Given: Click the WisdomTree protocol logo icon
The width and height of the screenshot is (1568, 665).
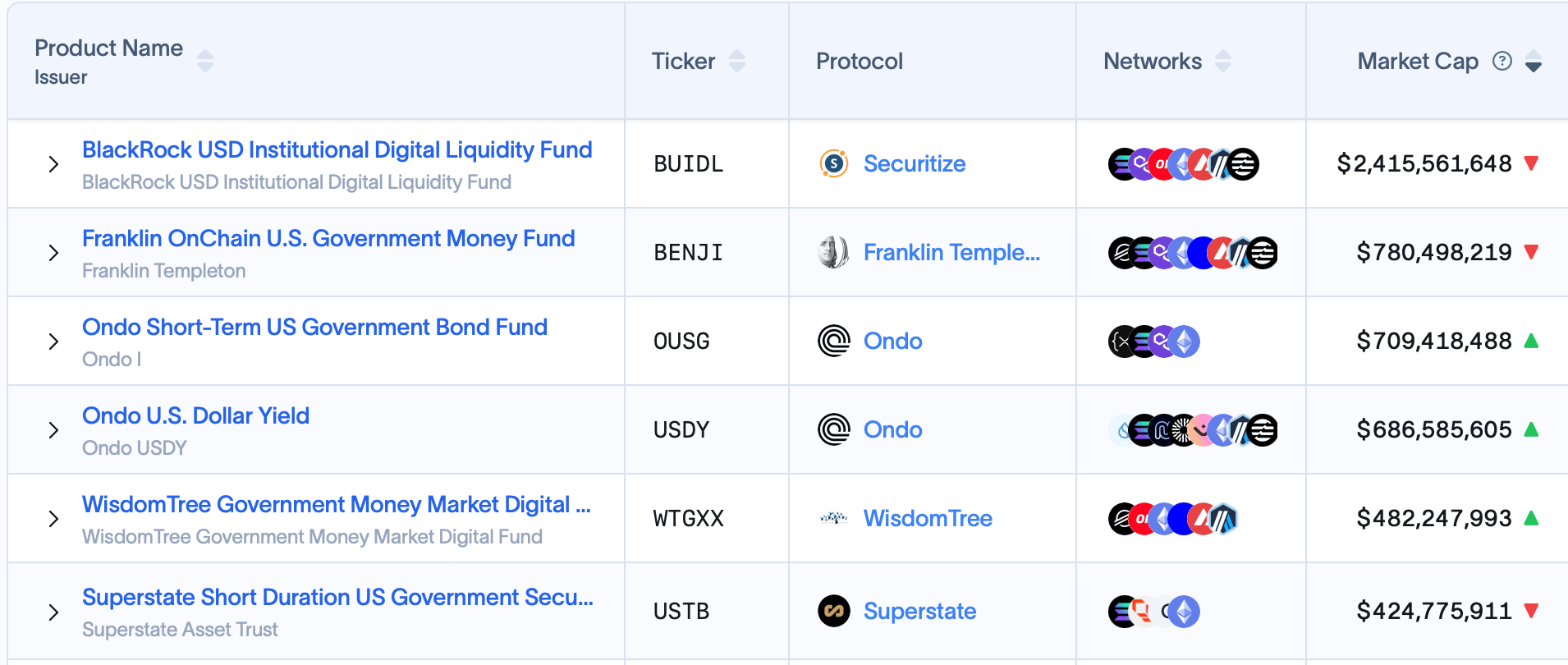Looking at the screenshot, I should tap(833, 518).
